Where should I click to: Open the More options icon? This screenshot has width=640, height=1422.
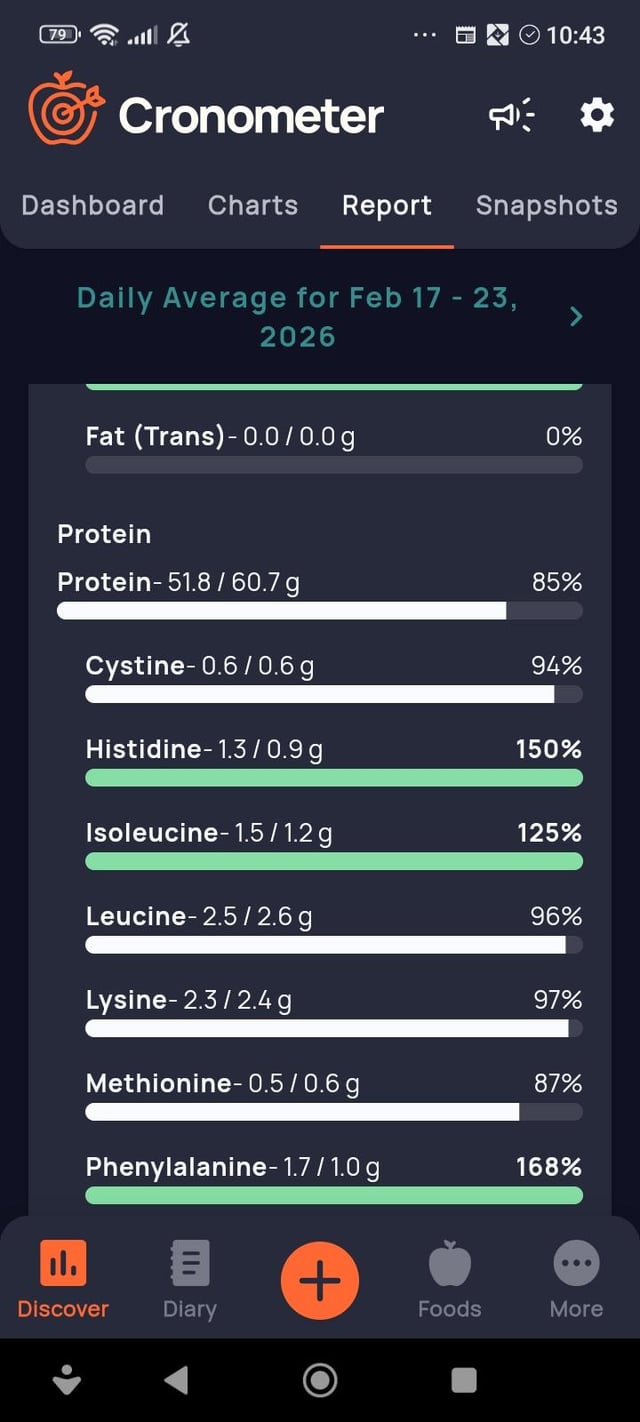(576, 1263)
